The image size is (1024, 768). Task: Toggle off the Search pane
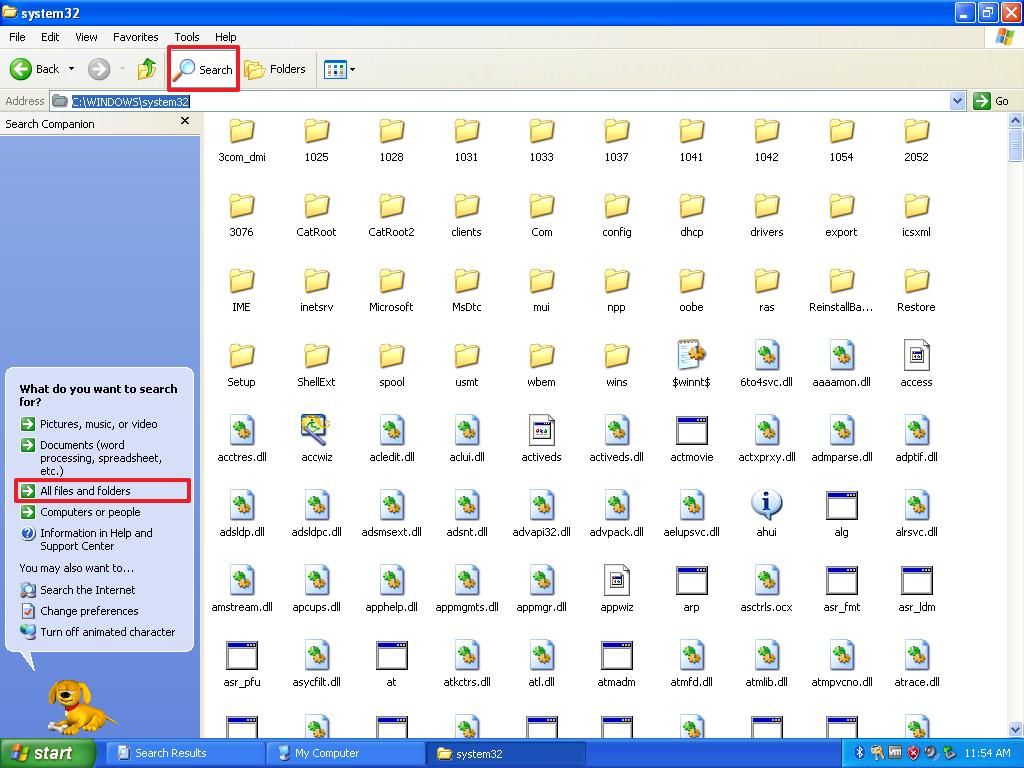pos(203,69)
